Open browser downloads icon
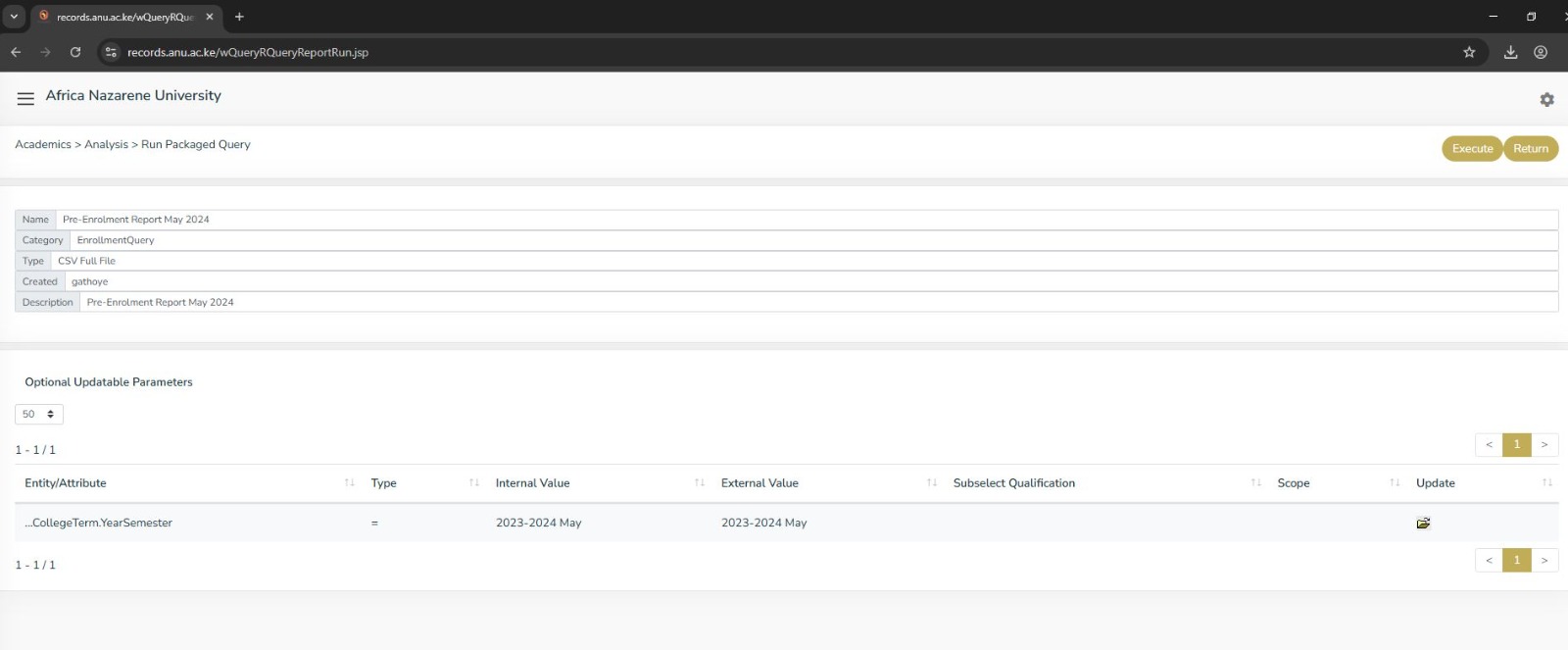Image resolution: width=1568 pixels, height=650 pixels. point(1510,52)
